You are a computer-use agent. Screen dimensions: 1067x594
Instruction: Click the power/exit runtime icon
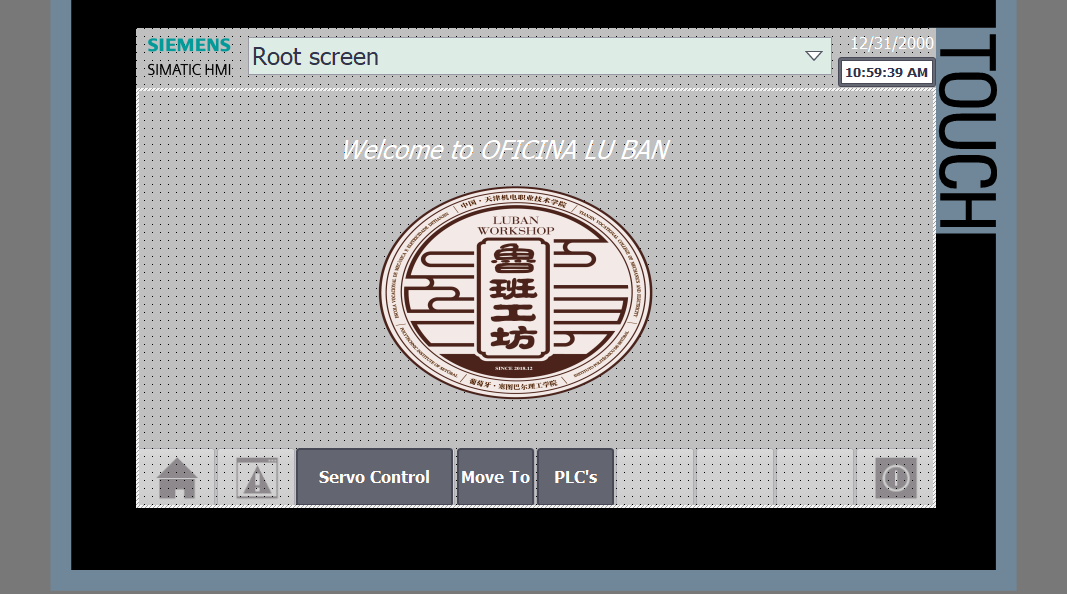[896, 478]
